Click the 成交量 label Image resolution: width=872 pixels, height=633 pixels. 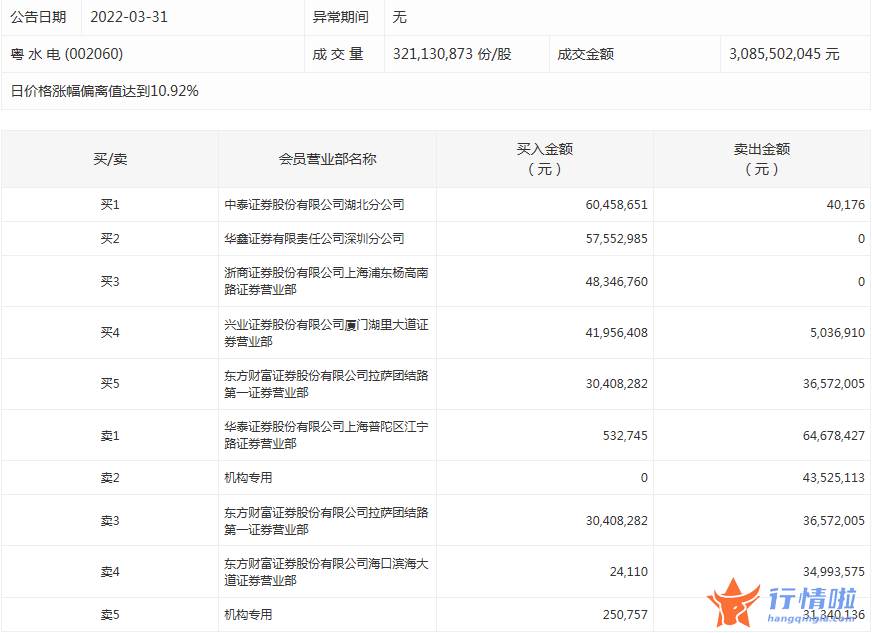coord(338,54)
